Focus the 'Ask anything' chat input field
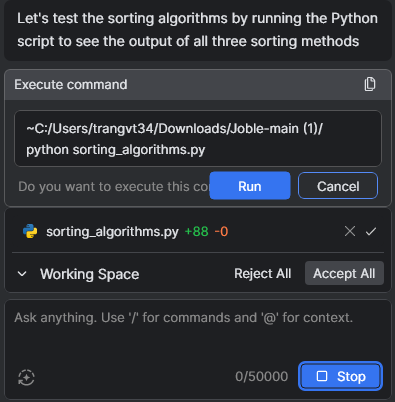 pyautogui.click(x=197, y=333)
